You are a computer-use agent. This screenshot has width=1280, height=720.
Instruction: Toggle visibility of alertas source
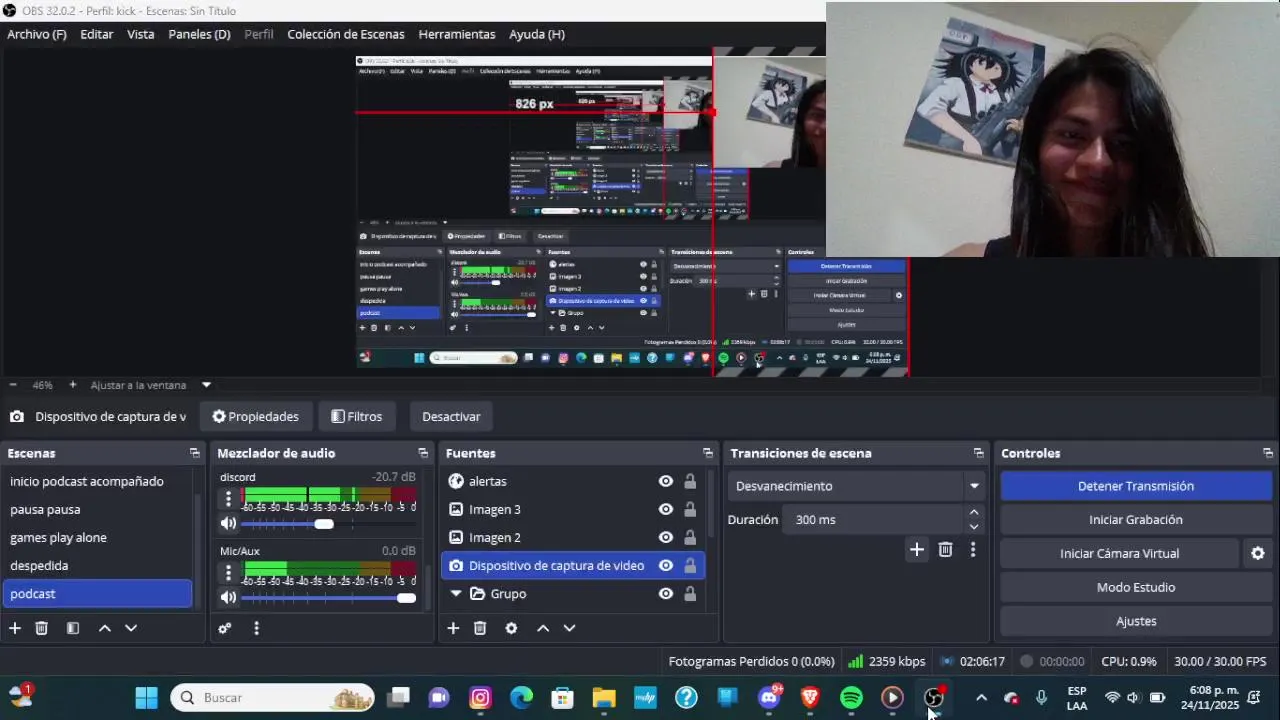pos(665,481)
